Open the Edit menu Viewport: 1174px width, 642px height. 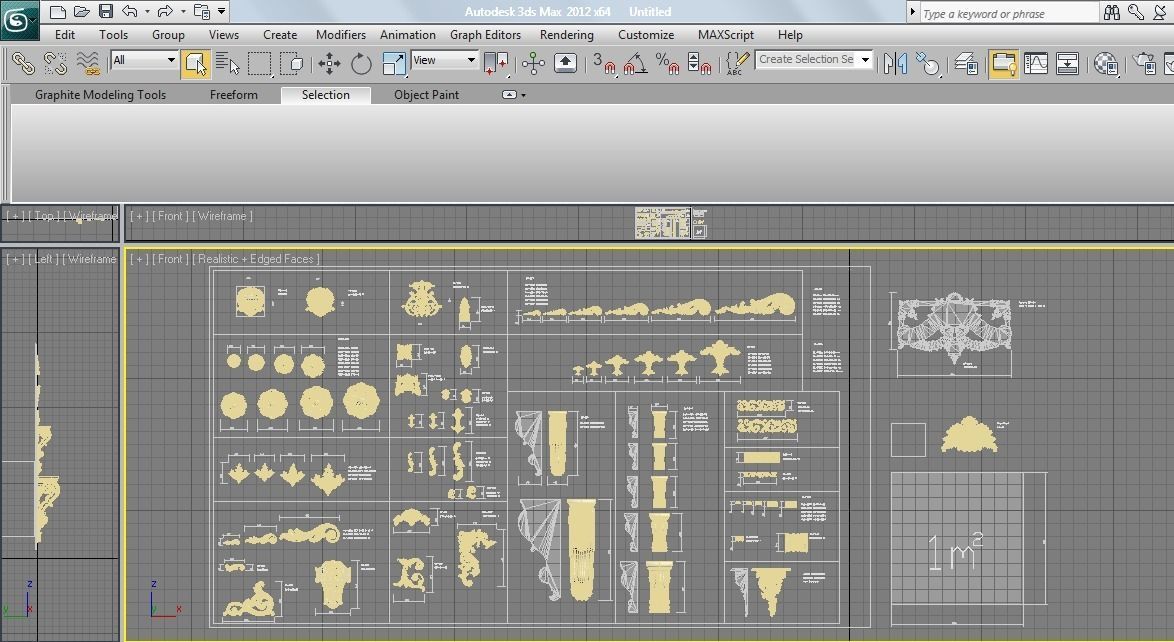pyautogui.click(x=65, y=34)
